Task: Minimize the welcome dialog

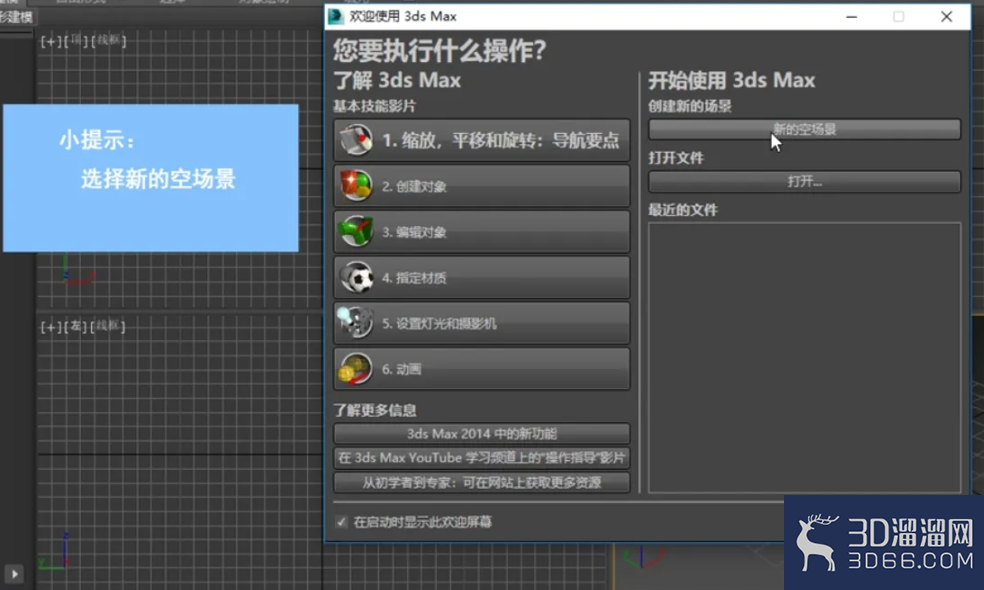Action: (852, 17)
